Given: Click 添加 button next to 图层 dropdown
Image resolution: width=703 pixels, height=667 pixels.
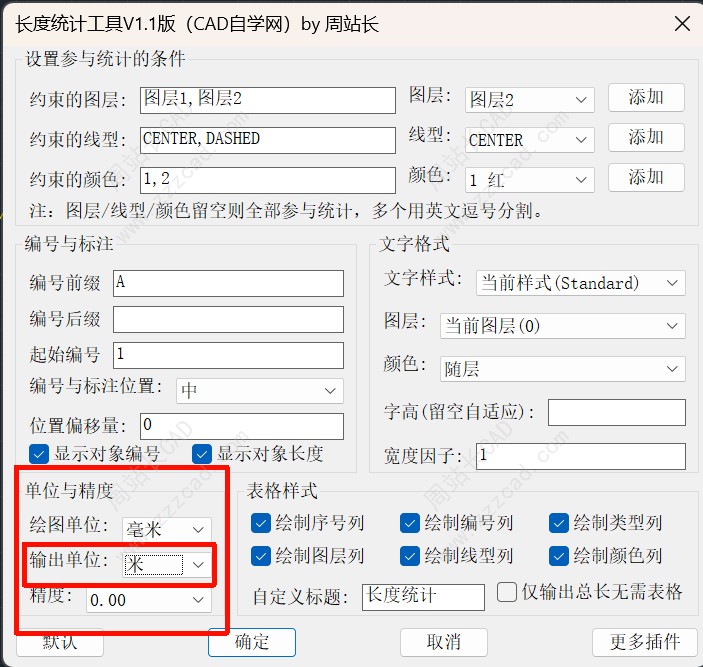Looking at the screenshot, I should [x=645, y=97].
